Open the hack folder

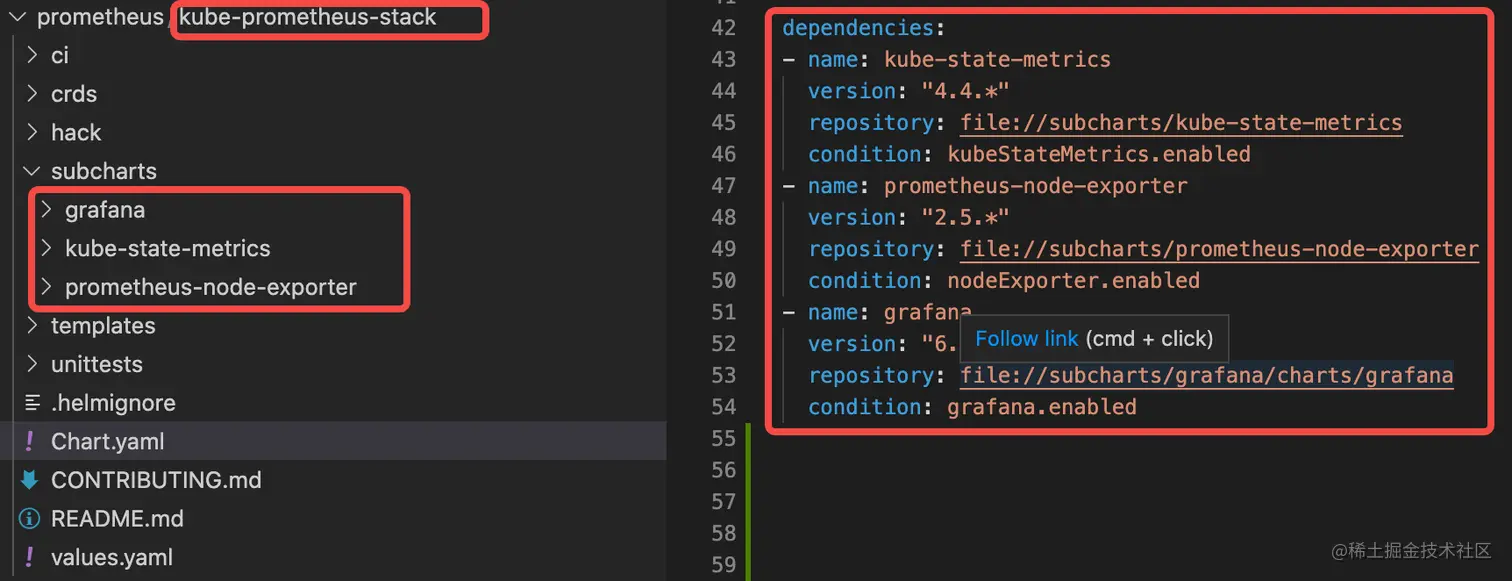76,133
